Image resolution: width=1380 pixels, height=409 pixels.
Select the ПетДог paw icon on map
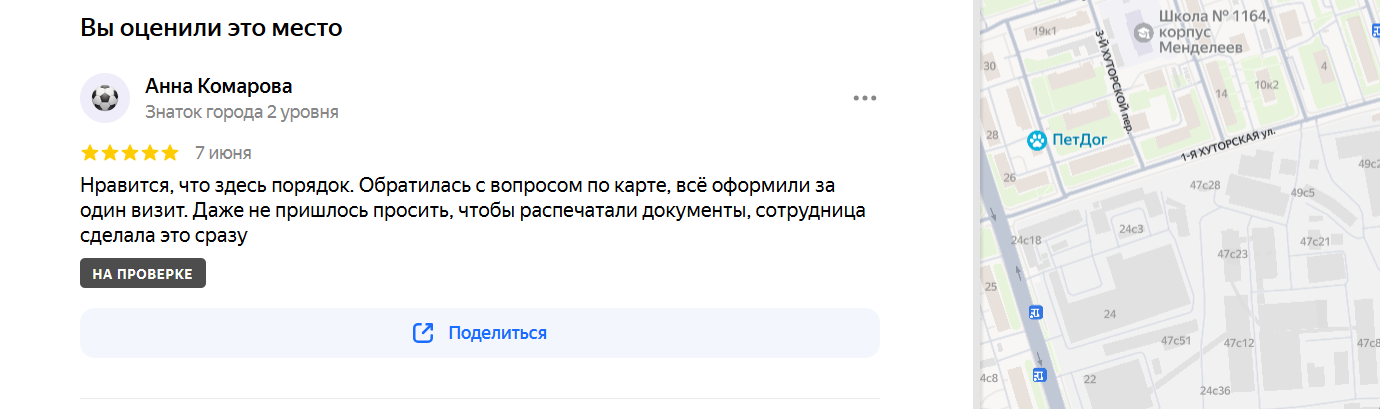point(1038,140)
